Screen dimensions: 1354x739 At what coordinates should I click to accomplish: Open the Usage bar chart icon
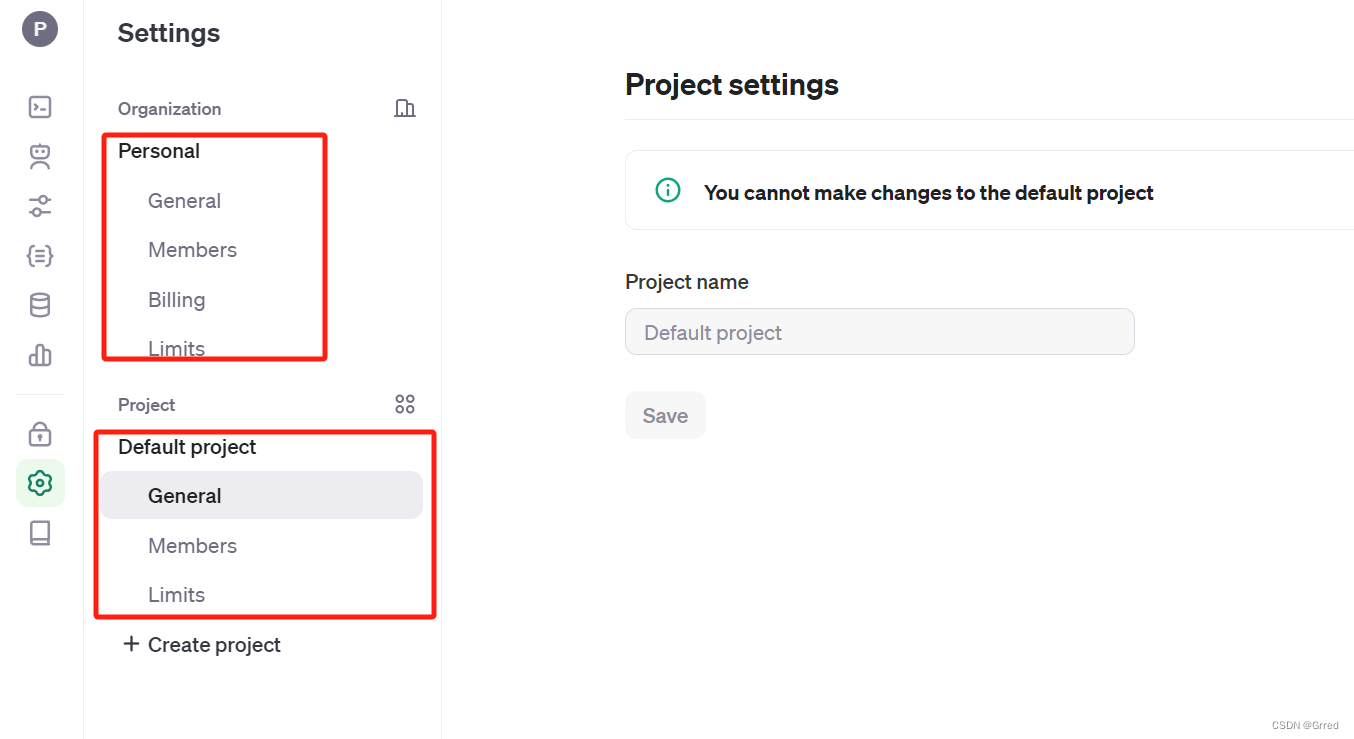pyautogui.click(x=40, y=355)
